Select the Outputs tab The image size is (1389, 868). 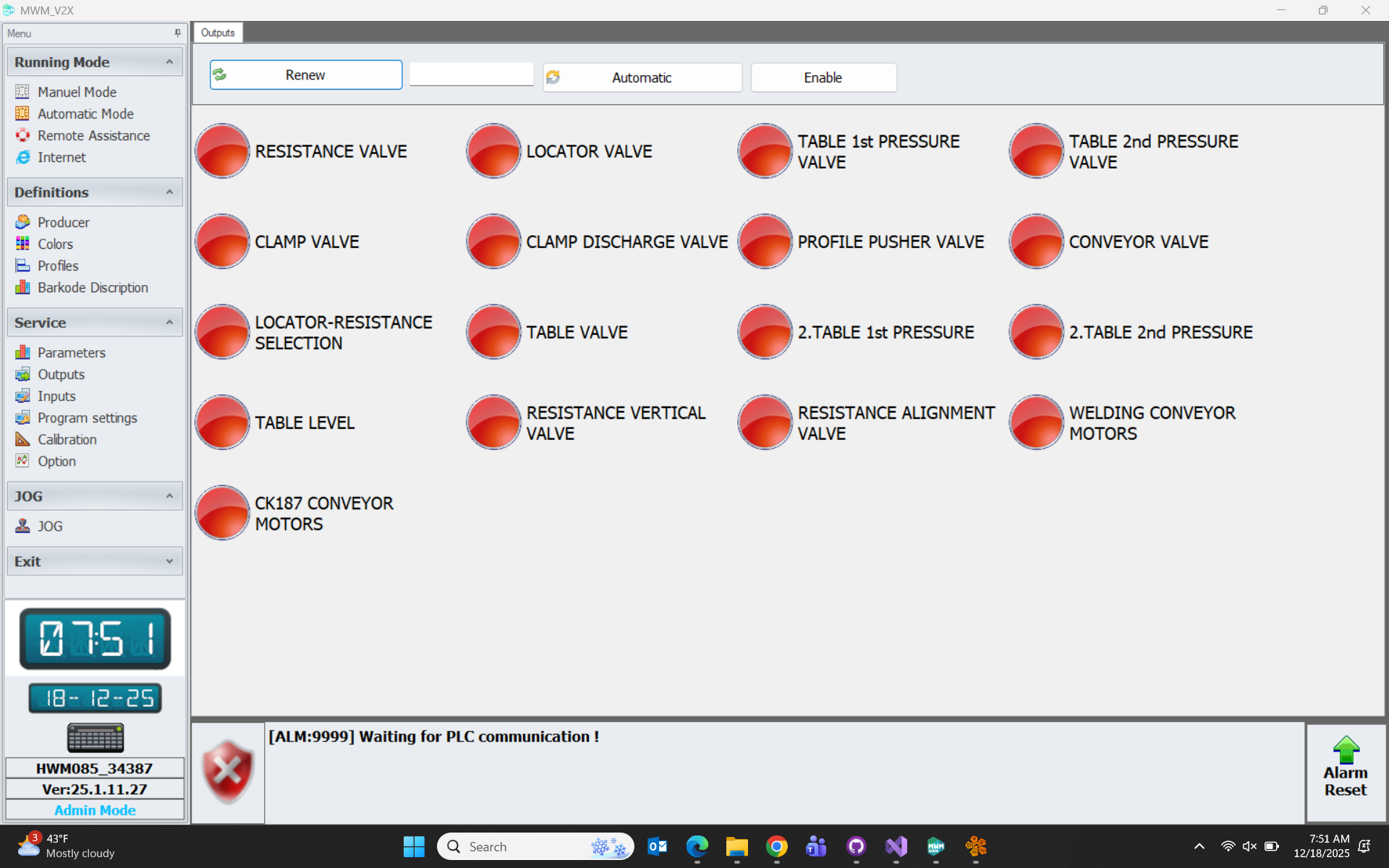(218, 33)
